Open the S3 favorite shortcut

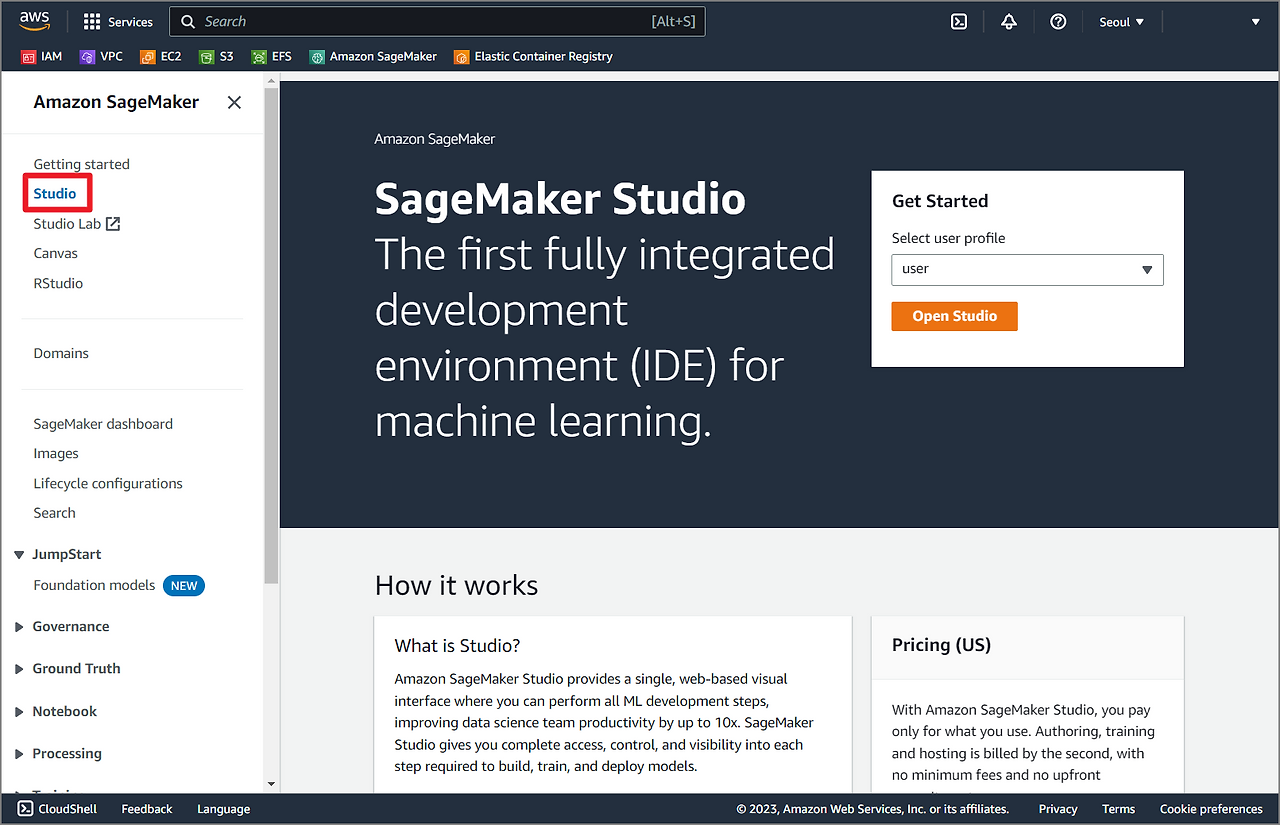tap(216, 56)
